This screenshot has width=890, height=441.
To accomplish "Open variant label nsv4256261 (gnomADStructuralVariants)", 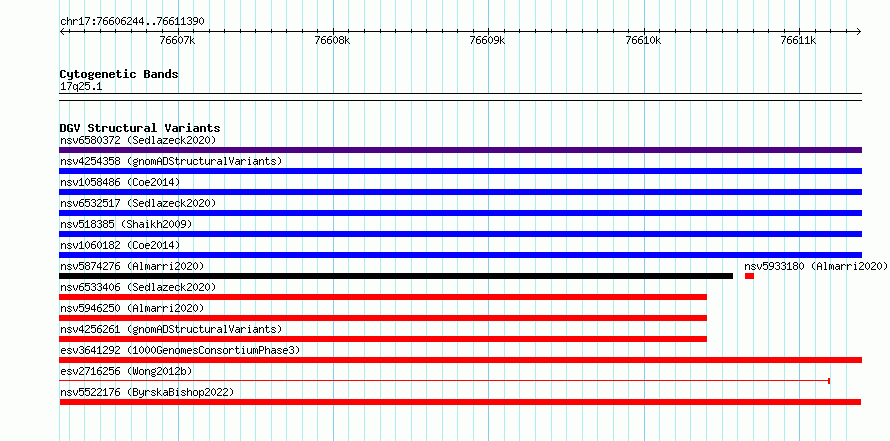I will pos(171,329).
